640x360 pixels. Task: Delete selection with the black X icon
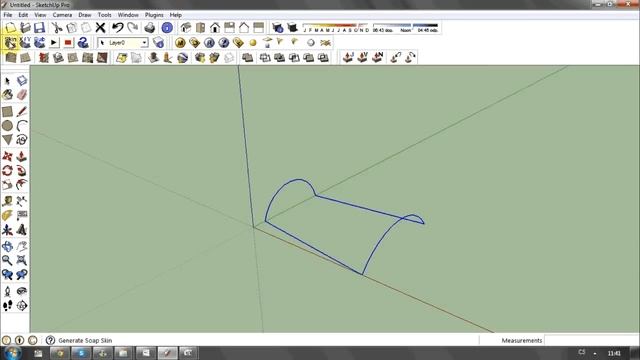(x=100, y=28)
